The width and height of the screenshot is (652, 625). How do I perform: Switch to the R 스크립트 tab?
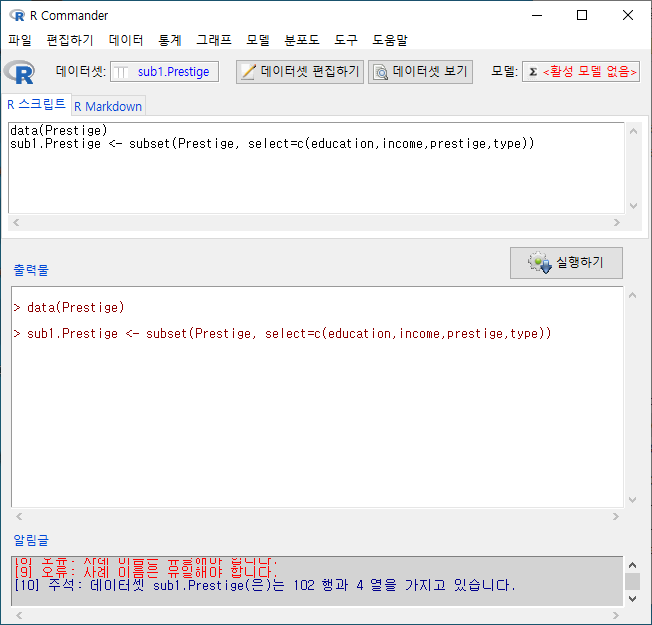click(36, 104)
